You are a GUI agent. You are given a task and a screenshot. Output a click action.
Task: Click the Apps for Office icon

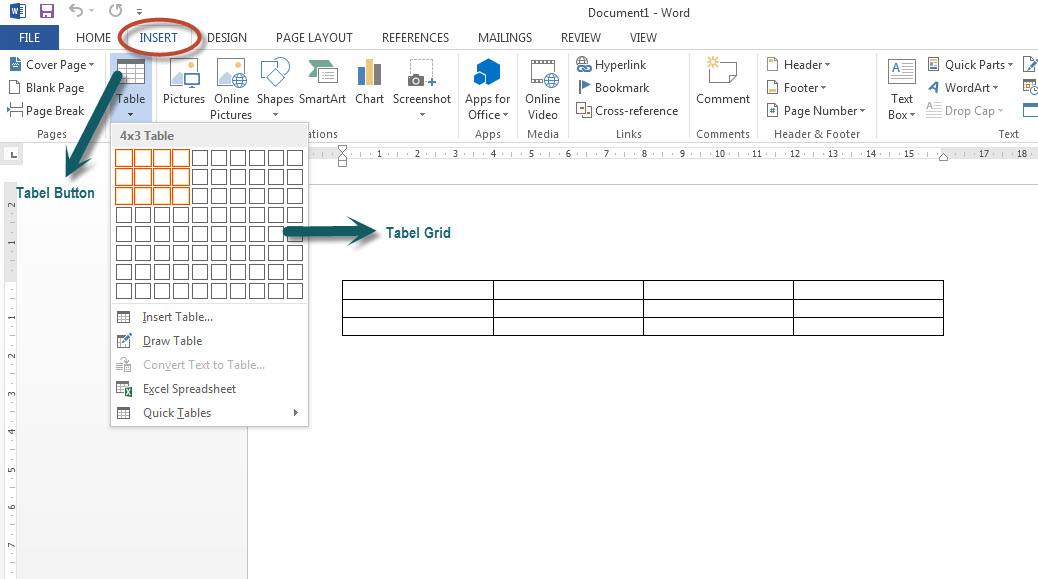pyautogui.click(x=487, y=74)
